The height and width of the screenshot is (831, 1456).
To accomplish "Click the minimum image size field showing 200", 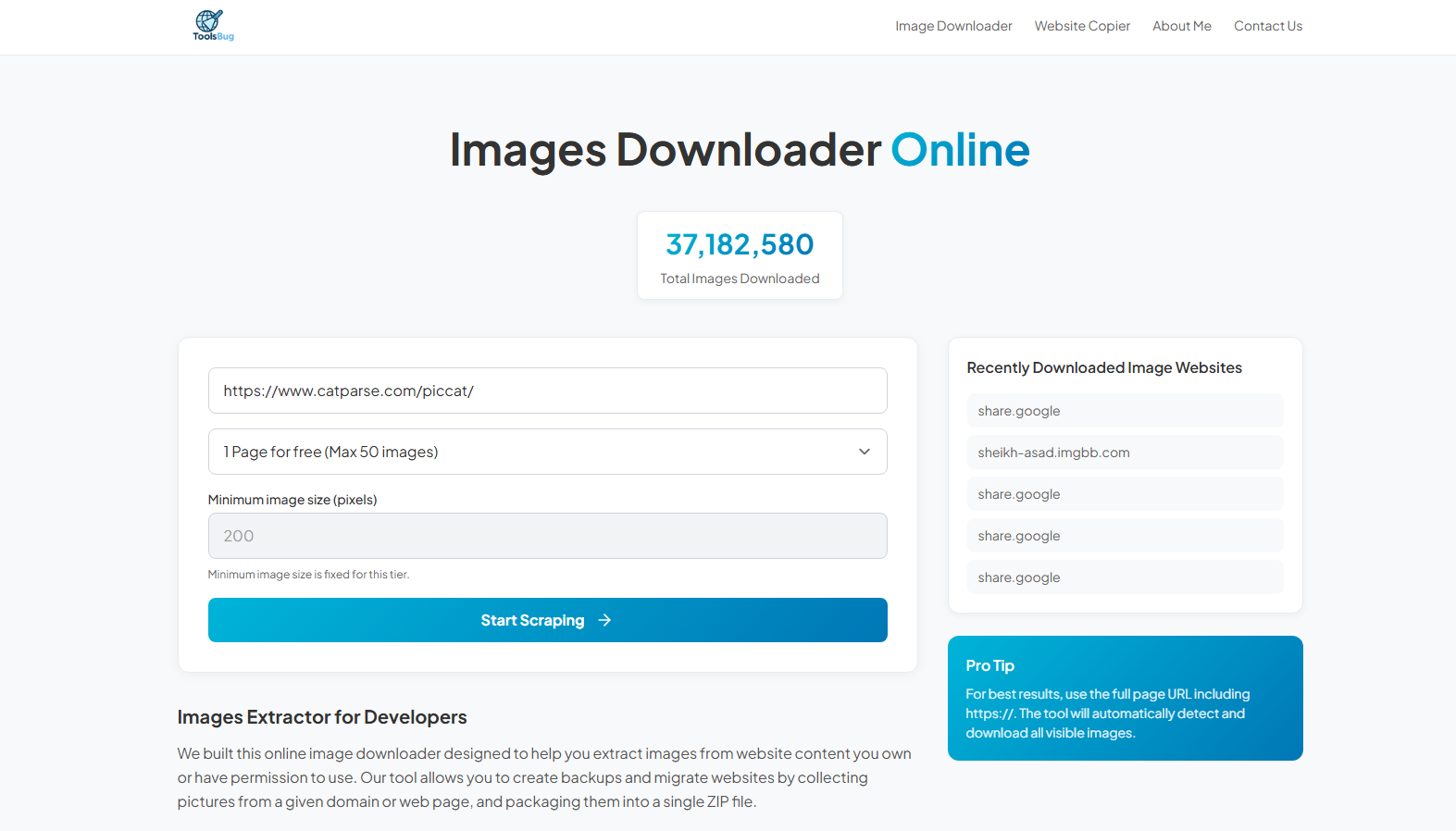I will pos(547,536).
